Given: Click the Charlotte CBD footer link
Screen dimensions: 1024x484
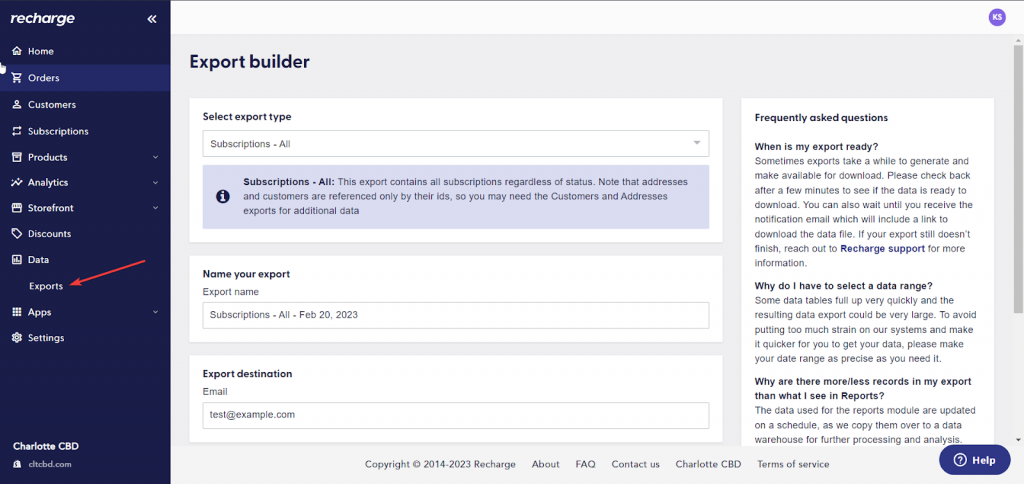Looking at the screenshot, I should pyautogui.click(x=709, y=464).
